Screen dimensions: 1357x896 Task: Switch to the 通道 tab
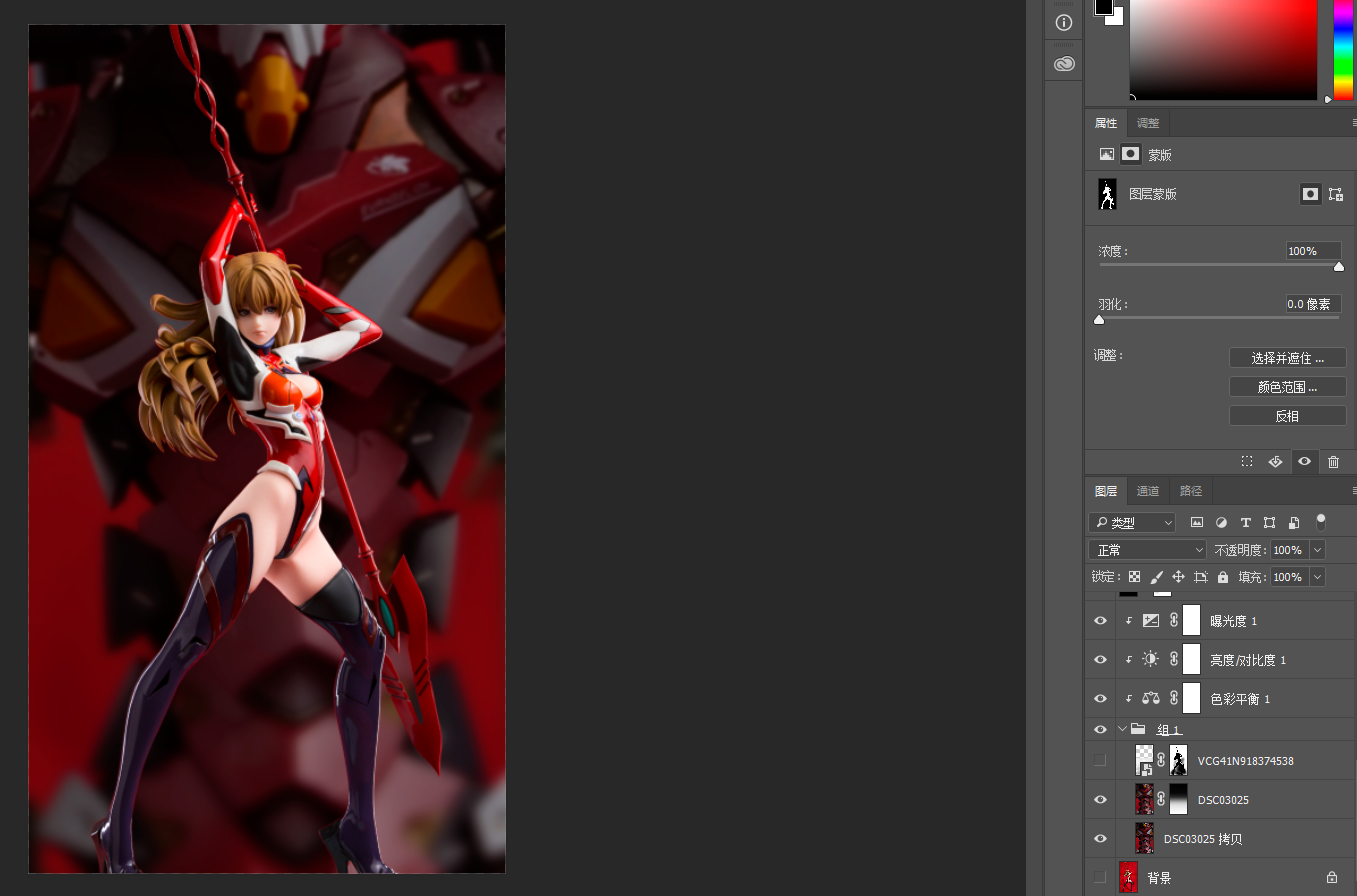[x=1148, y=491]
